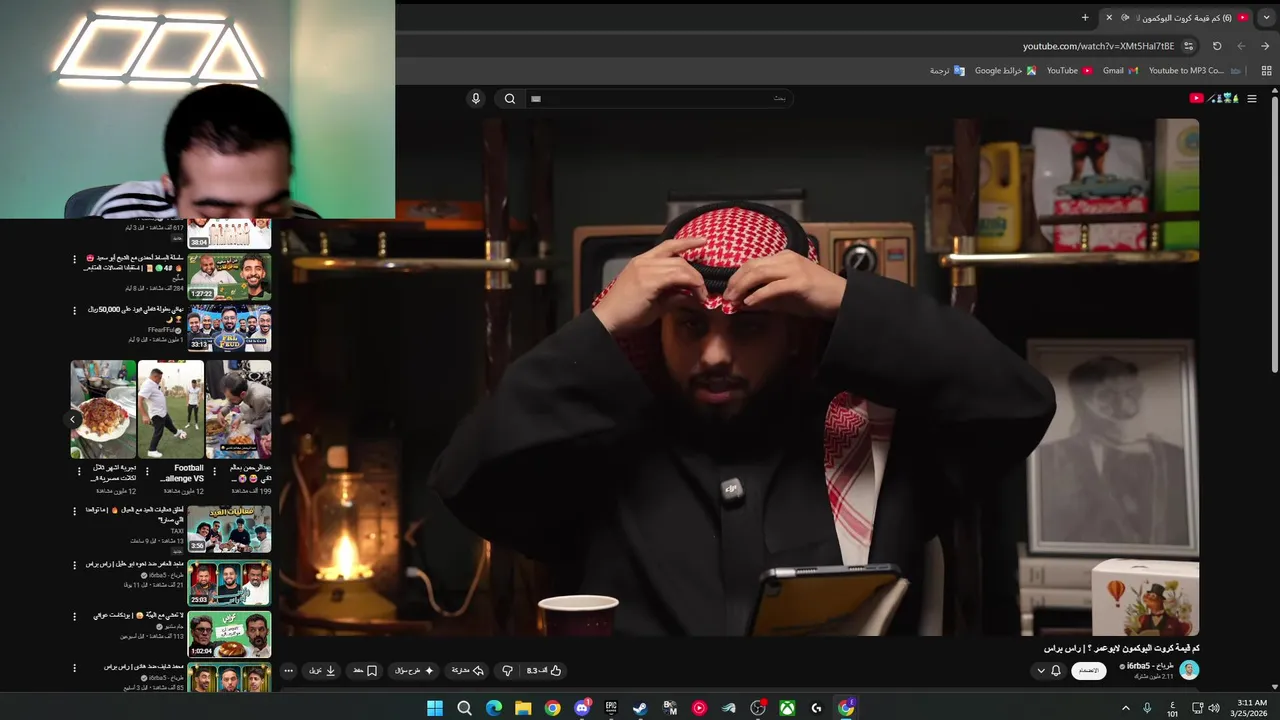
Task: Launch Microsoft Edge from taskbar
Action: [494, 708]
